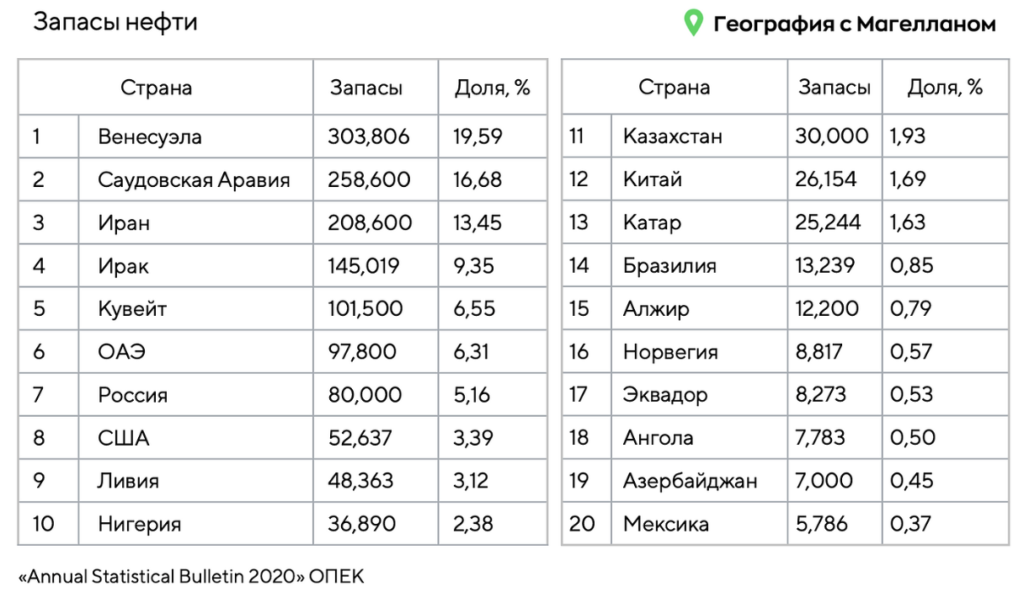This screenshot has height=598, width=1024.
Task: Click the "Запасы нефти" heading
Action: [x=115, y=23]
